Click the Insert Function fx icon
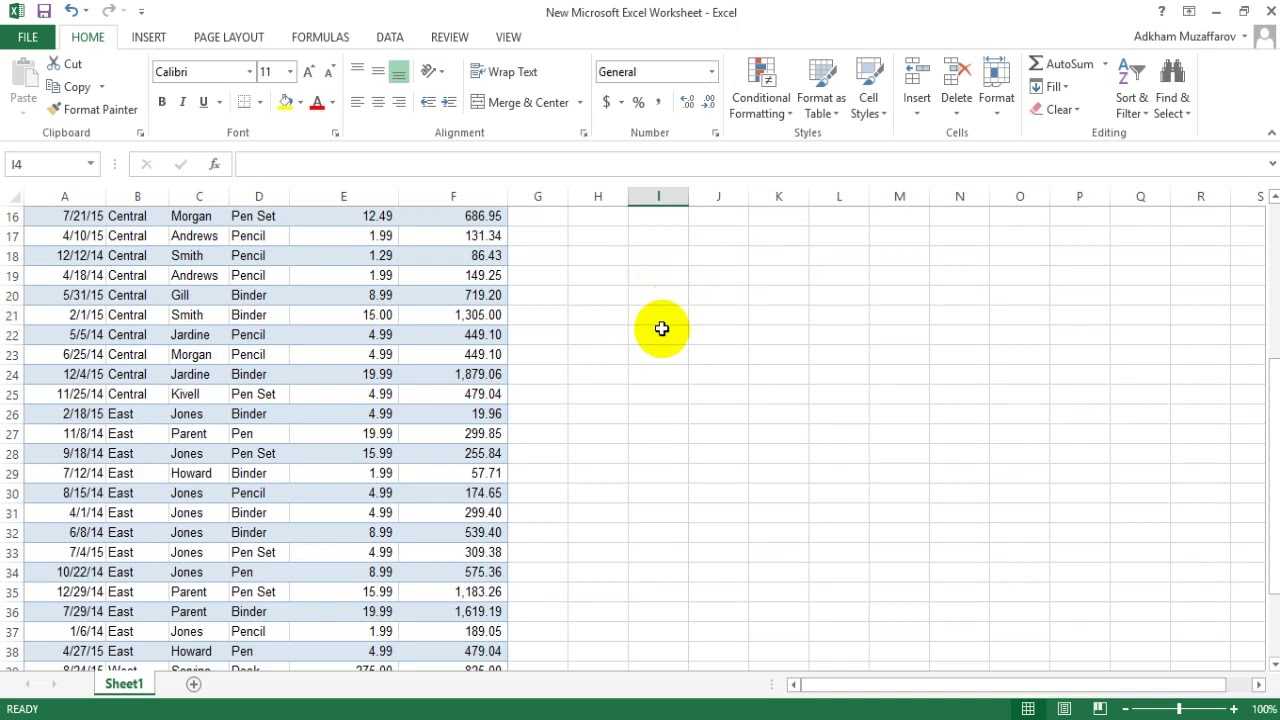 (x=214, y=164)
